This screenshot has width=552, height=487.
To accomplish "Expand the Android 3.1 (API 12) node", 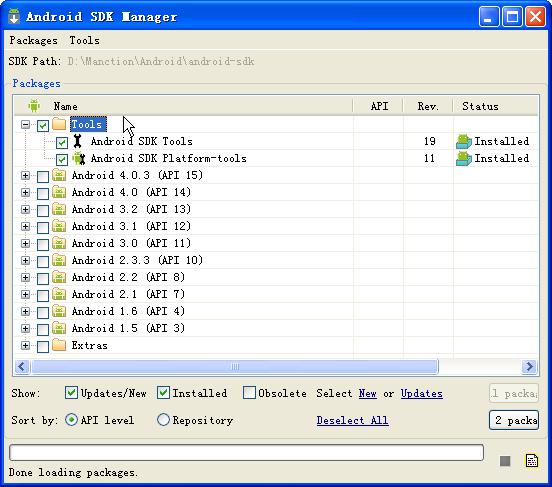I will point(25,226).
